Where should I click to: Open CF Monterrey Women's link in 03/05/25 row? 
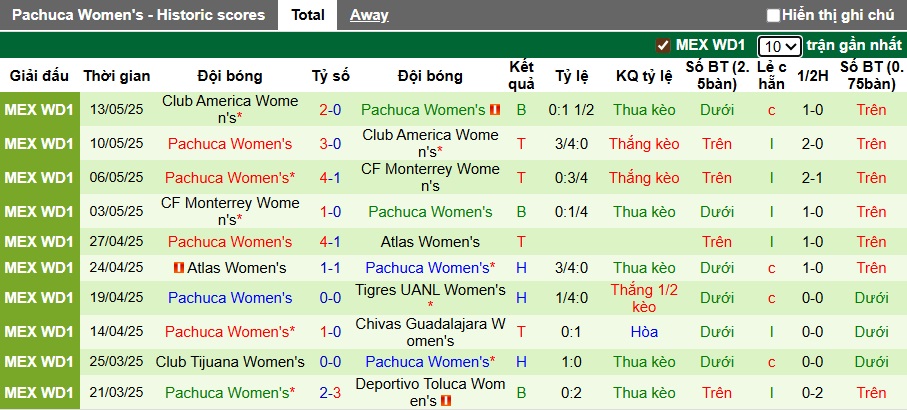coord(230,211)
